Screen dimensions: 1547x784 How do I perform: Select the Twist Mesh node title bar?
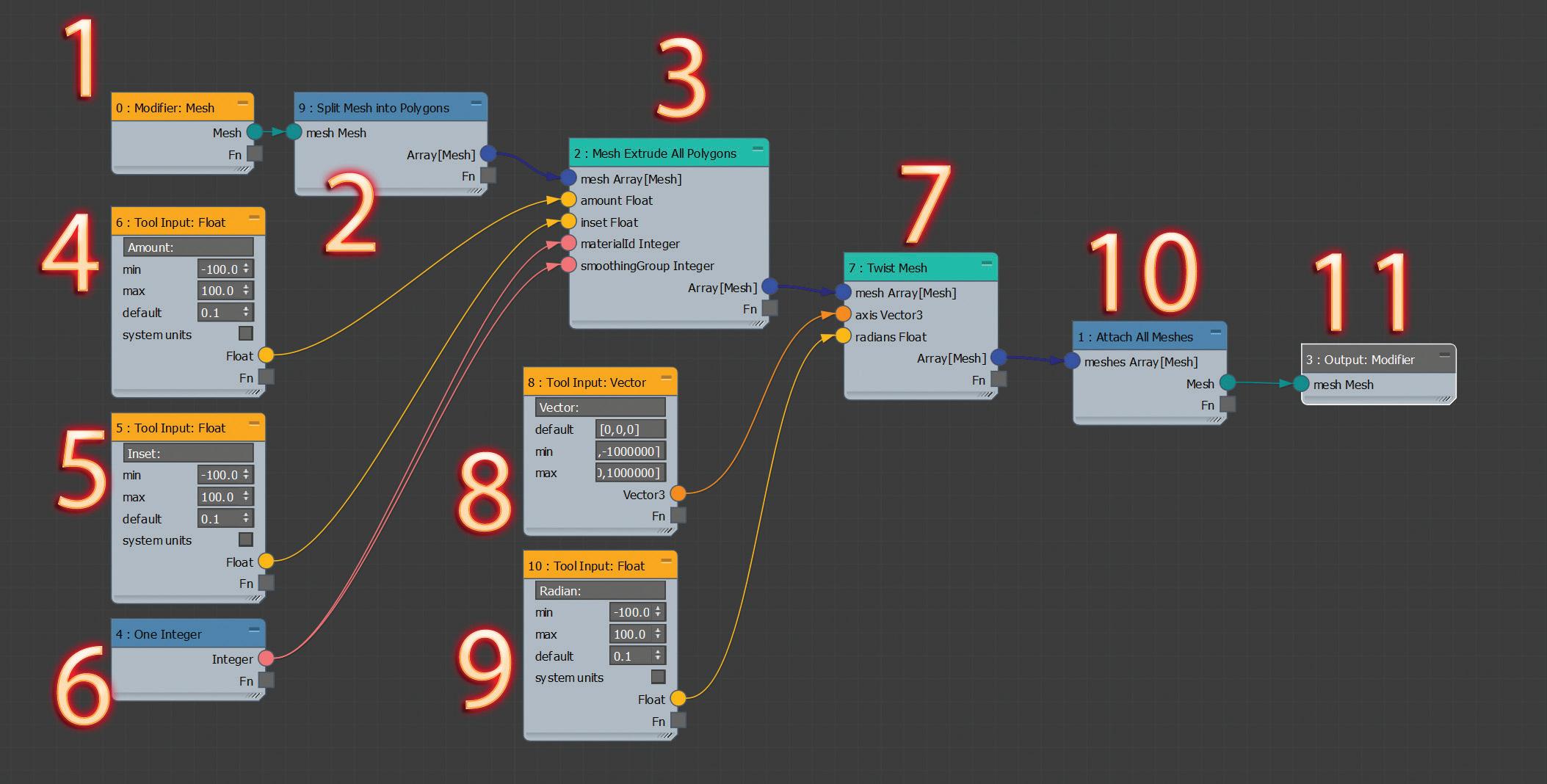921,267
